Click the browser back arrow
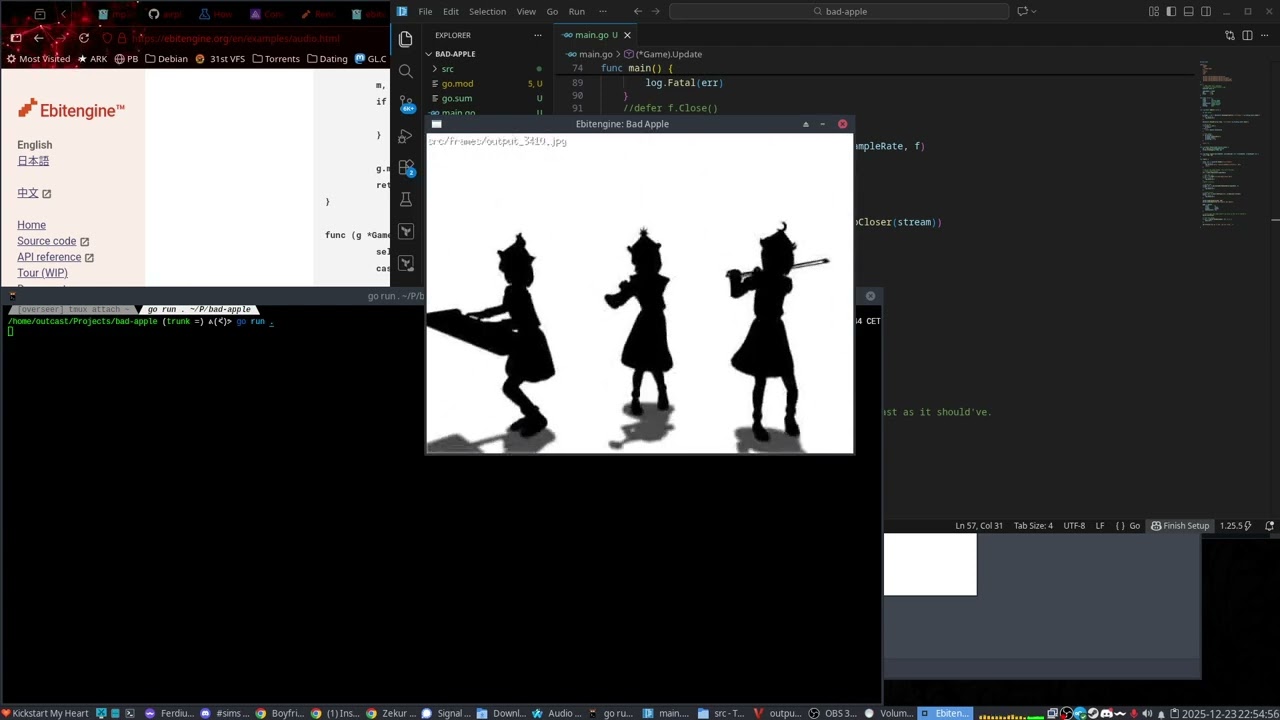This screenshot has width=1280, height=720. click(x=38, y=38)
